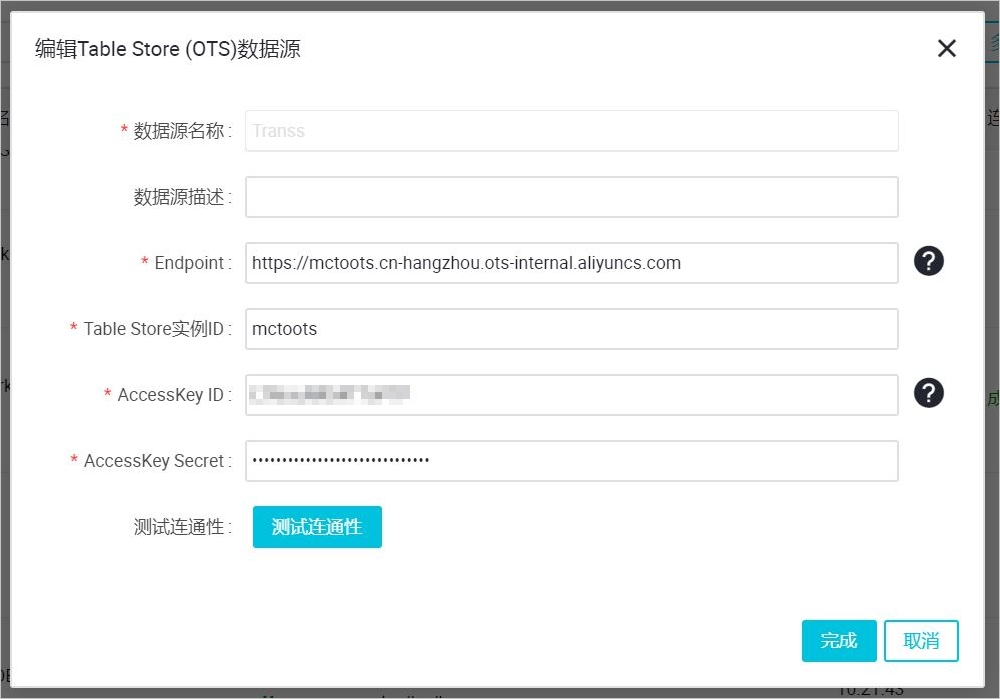Click the 取消 cancel button
Viewport: 1000px width, 699px height.
[x=921, y=640]
